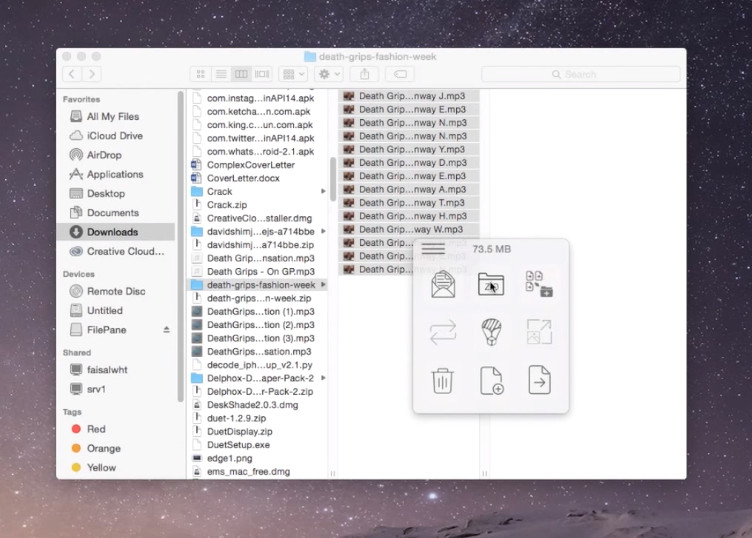Go back with the Finder back arrow
Image resolution: width=752 pixels, height=538 pixels.
point(72,74)
